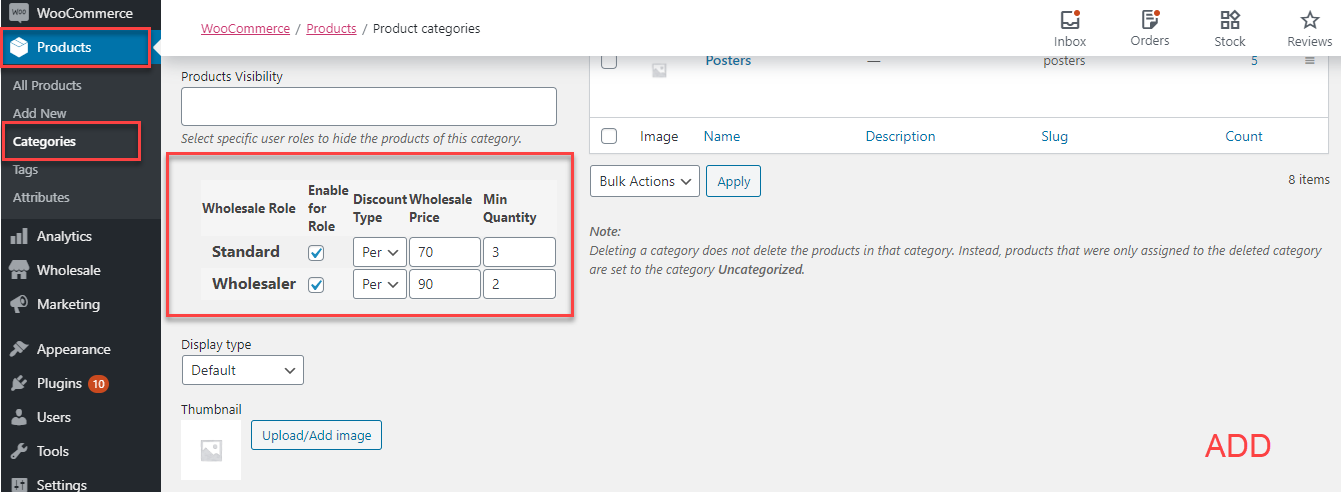Follow the WooCommerce breadcrumb link
Screen dimensions: 1341x492
[245, 29]
